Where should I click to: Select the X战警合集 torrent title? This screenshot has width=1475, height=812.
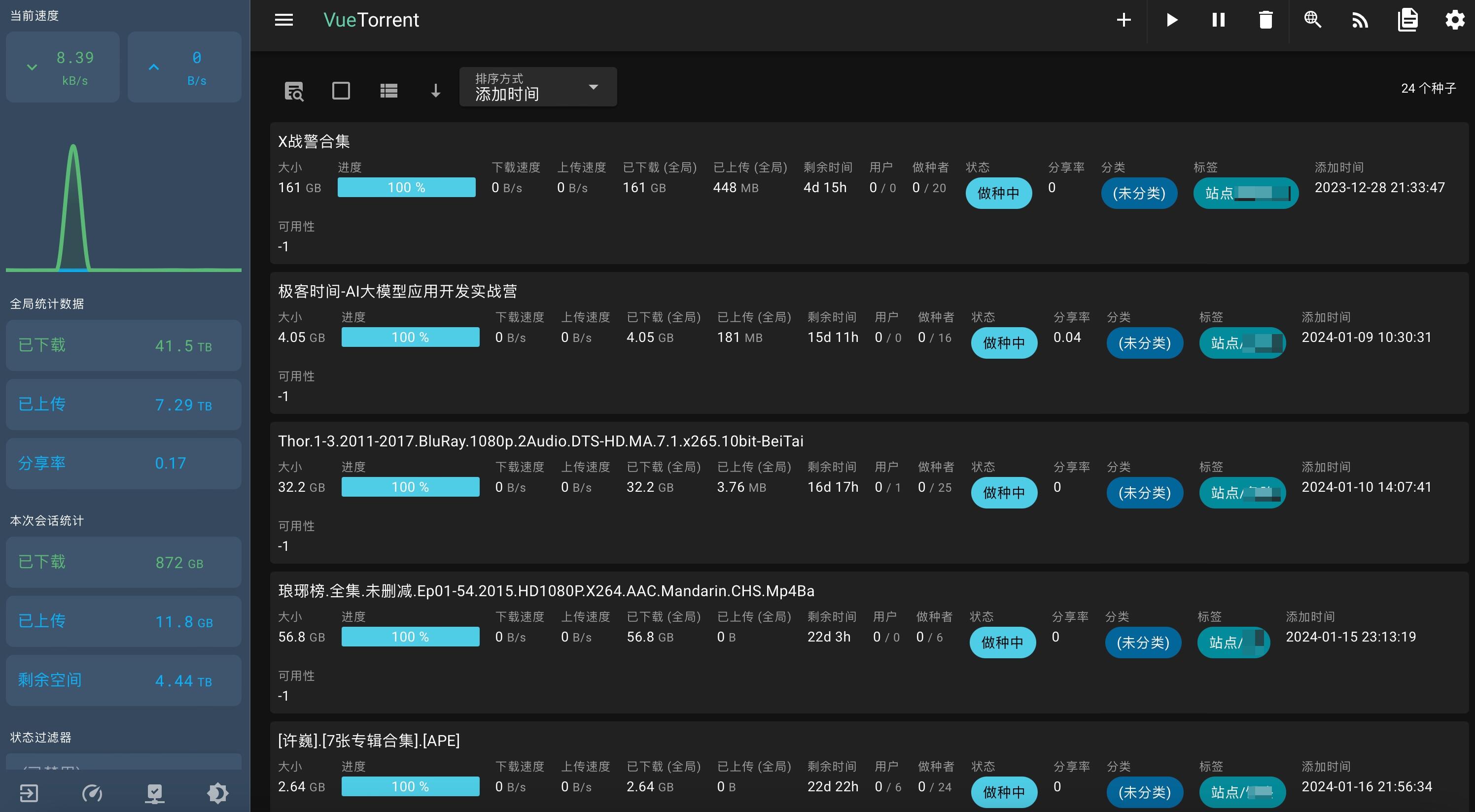tap(314, 141)
